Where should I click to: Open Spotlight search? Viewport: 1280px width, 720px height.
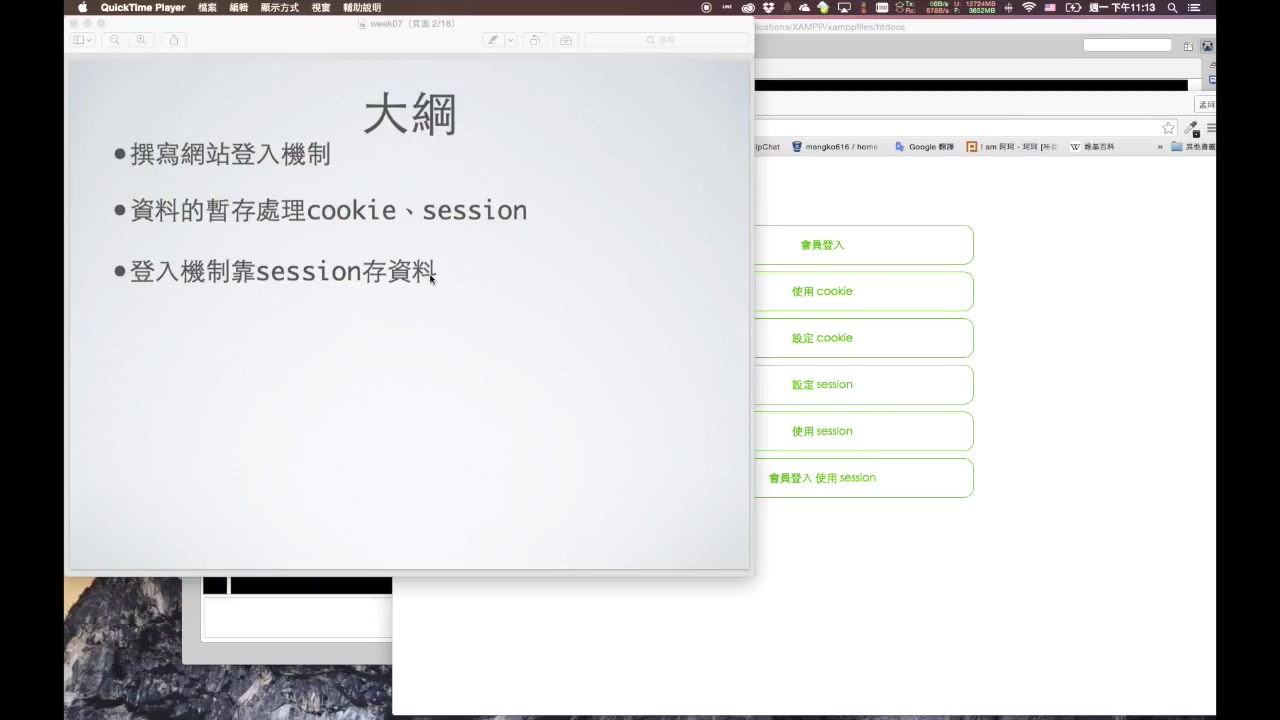1172,7
